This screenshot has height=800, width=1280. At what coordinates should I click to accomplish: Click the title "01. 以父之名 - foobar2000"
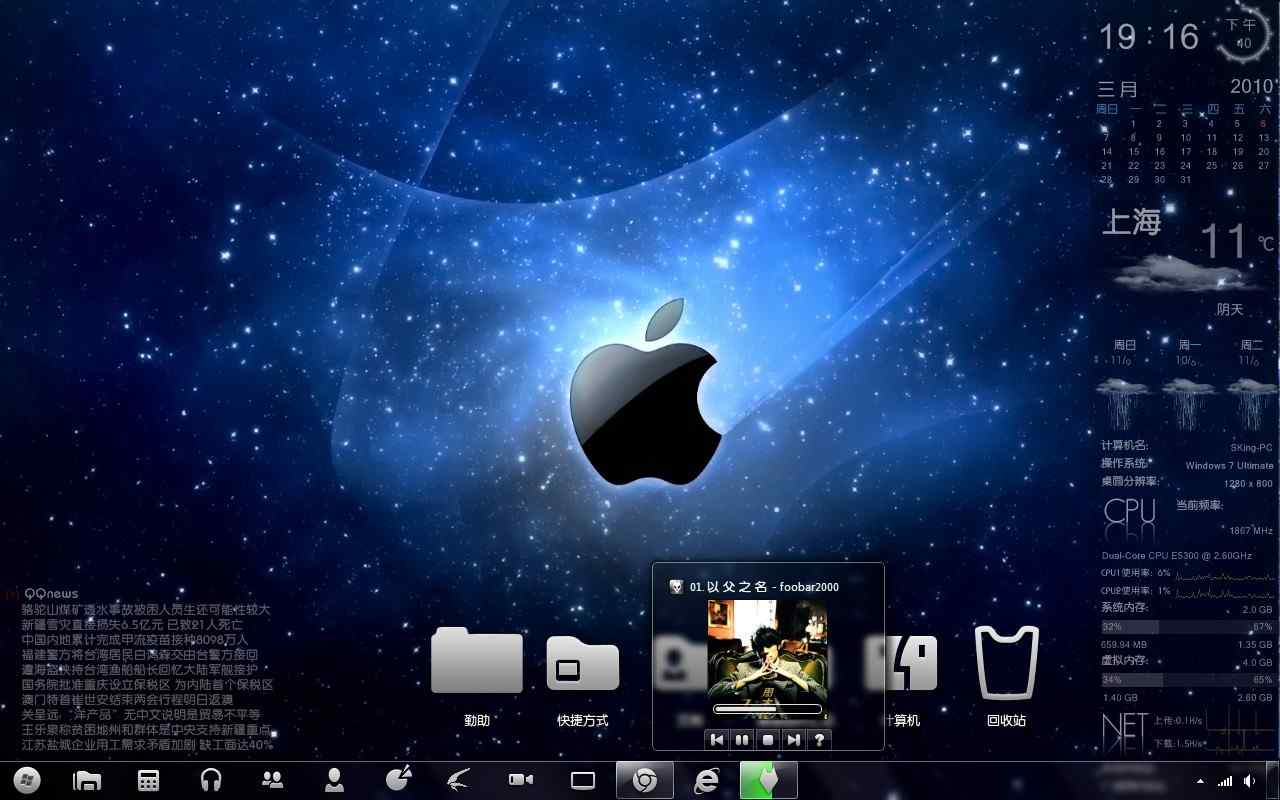coord(764,587)
